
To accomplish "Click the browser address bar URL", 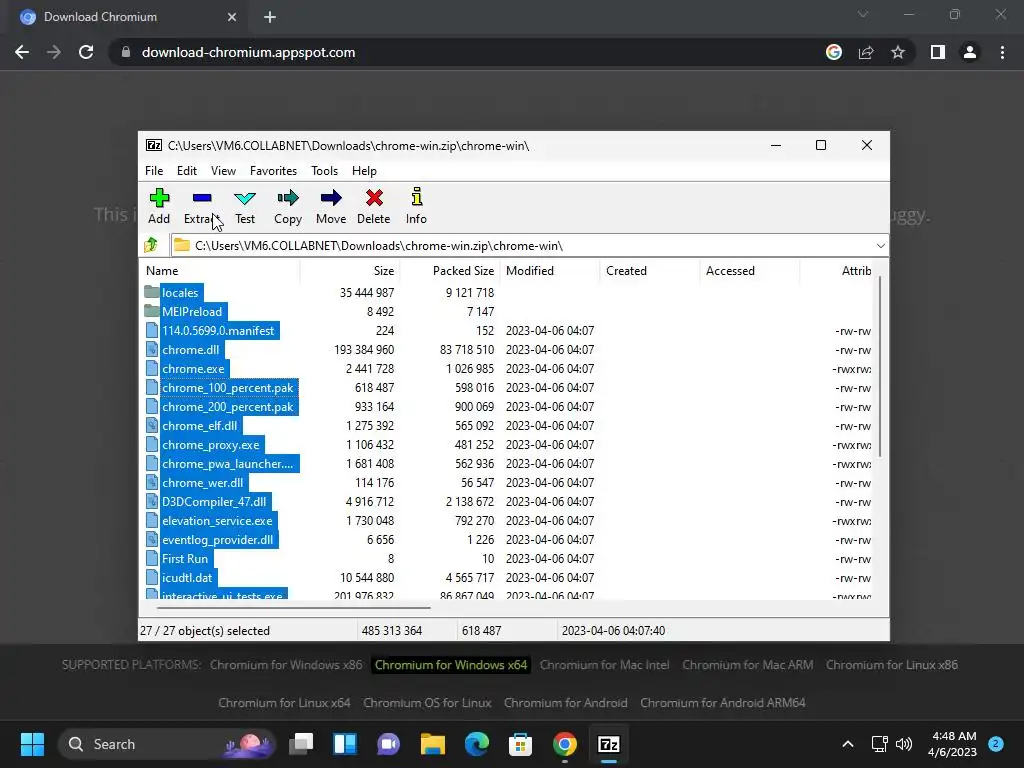I will [248, 52].
